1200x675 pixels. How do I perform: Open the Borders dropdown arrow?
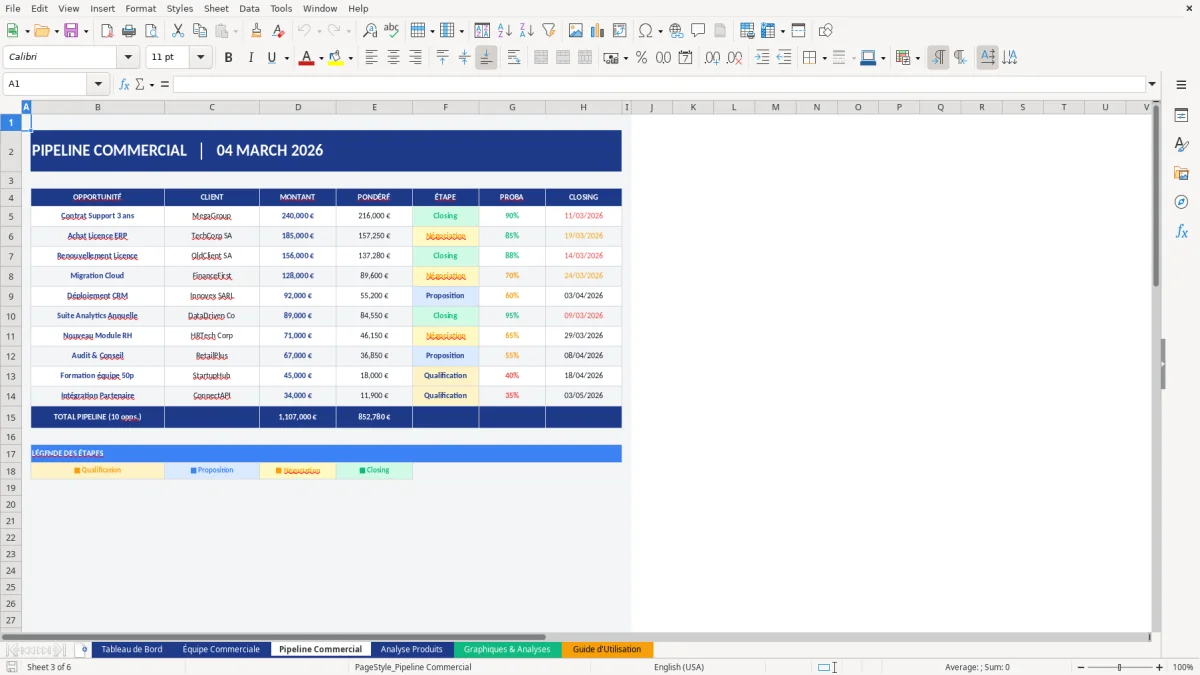coord(824,58)
